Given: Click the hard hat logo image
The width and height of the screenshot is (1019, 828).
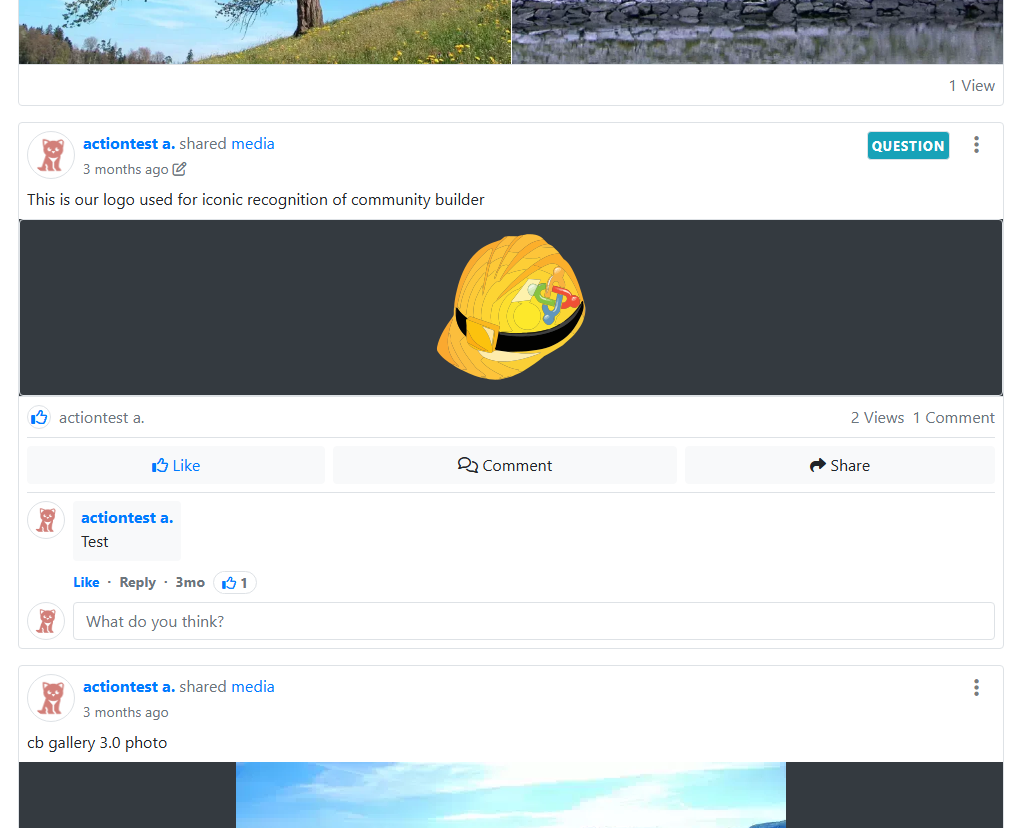Looking at the screenshot, I should click(511, 307).
